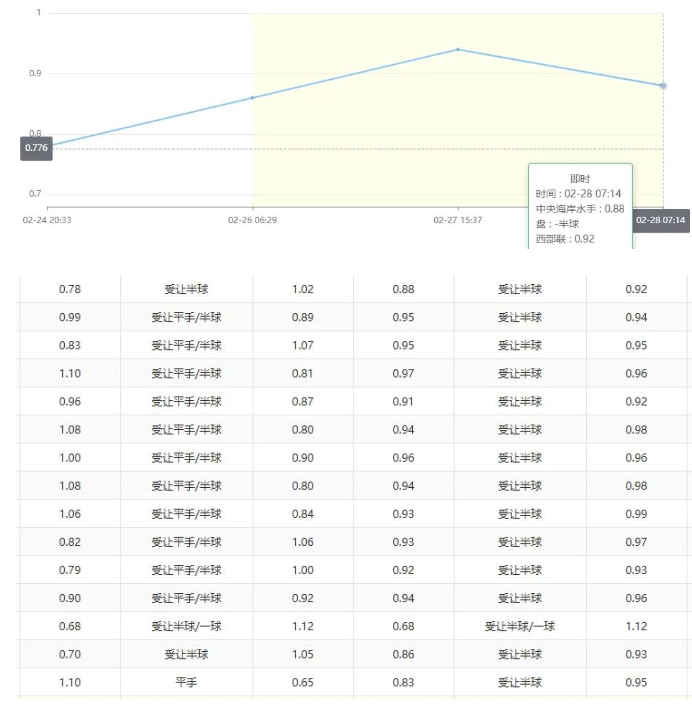692x705 pixels.
Task: Click the last data point on the line
Action: (x=663, y=86)
